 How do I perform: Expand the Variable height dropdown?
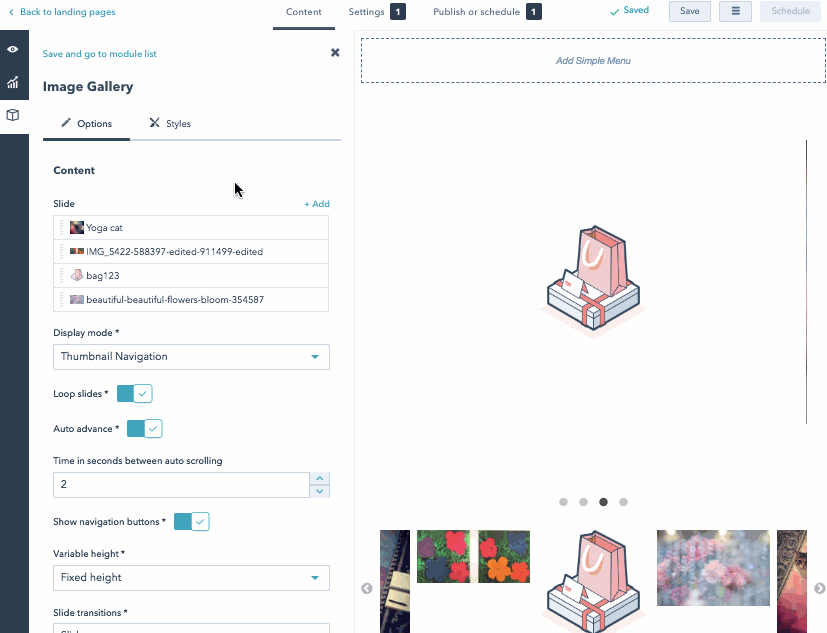(191, 578)
